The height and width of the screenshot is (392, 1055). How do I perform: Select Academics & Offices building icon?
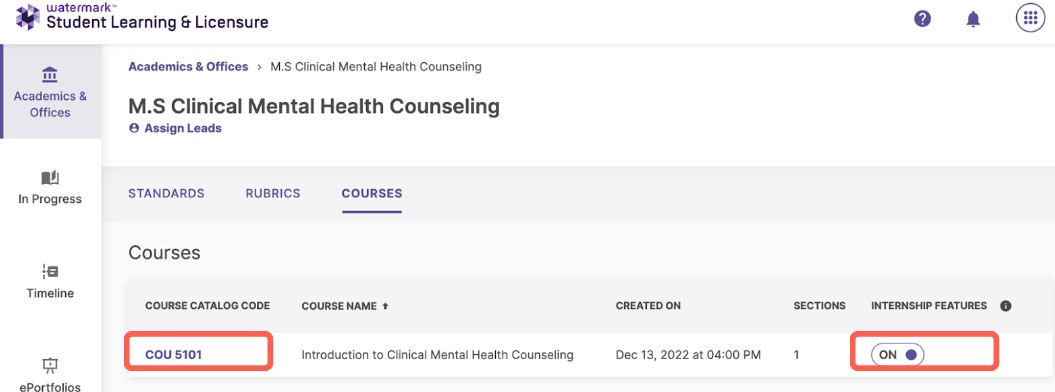pos(50,74)
